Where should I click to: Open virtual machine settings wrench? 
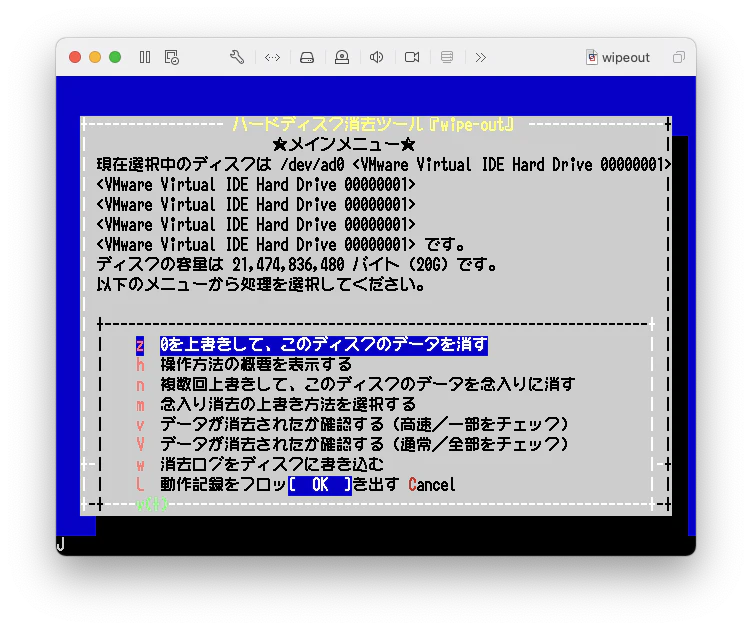[237, 58]
